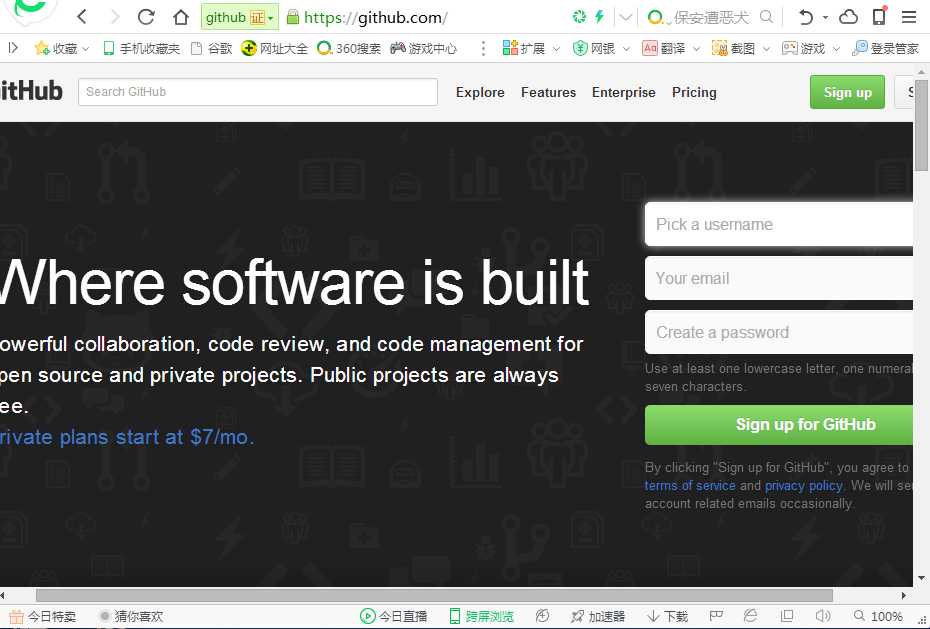Screen dimensions: 930x629
Task: Expand the 网银 online banking dropdown
Action: coord(626,49)
